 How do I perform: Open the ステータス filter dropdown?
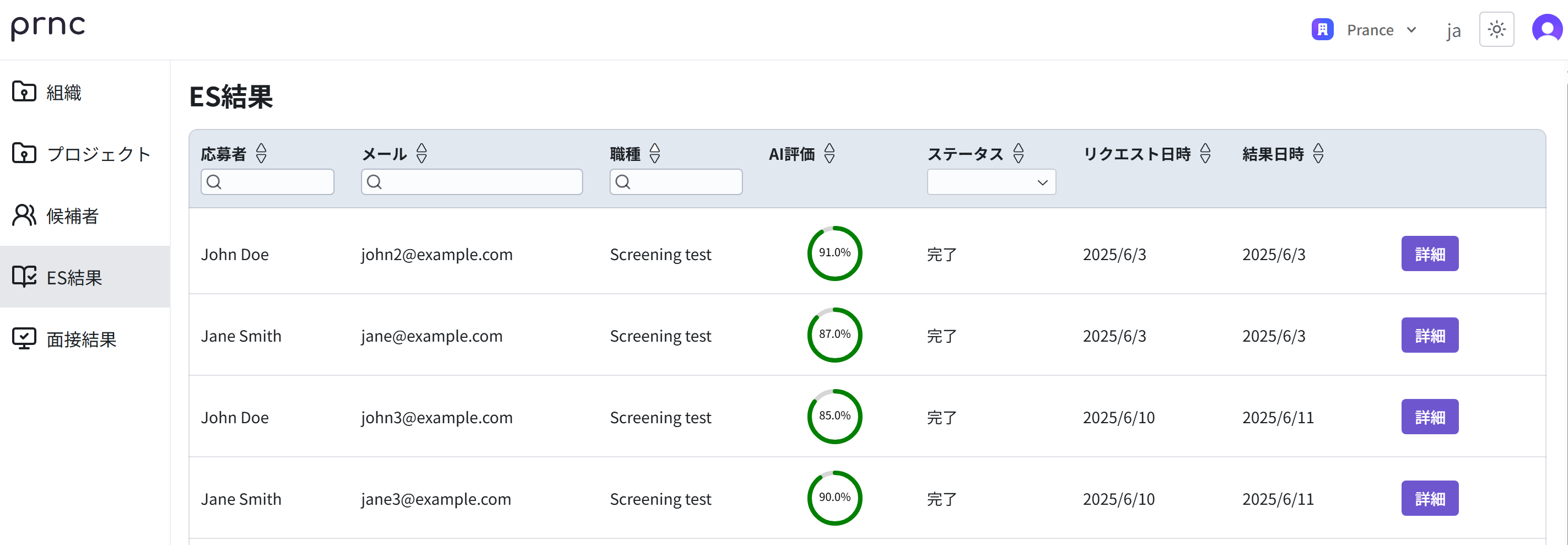click(991, 181)
